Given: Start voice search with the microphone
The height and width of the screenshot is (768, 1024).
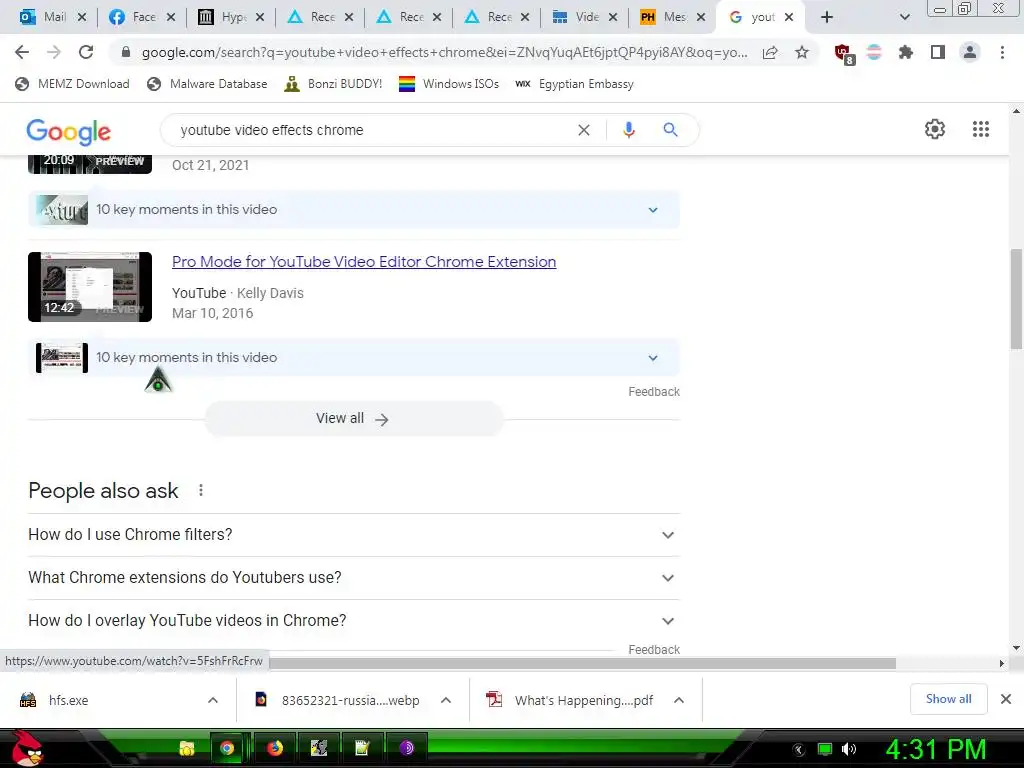Looking at the screenshot, I should tap(629, 130).
